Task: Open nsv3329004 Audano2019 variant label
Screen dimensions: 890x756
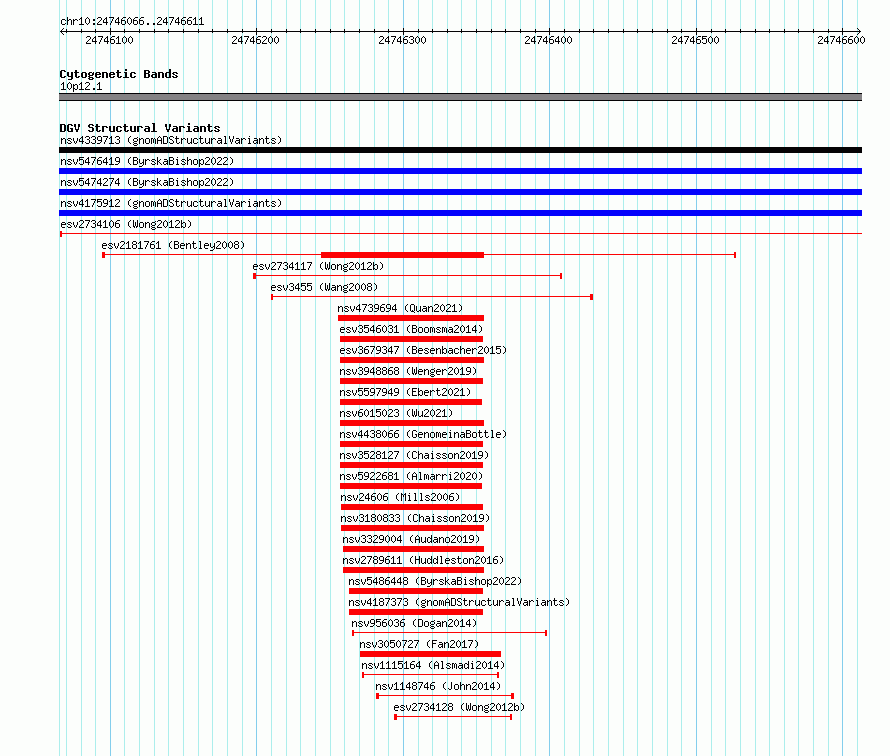Action: 411,539
